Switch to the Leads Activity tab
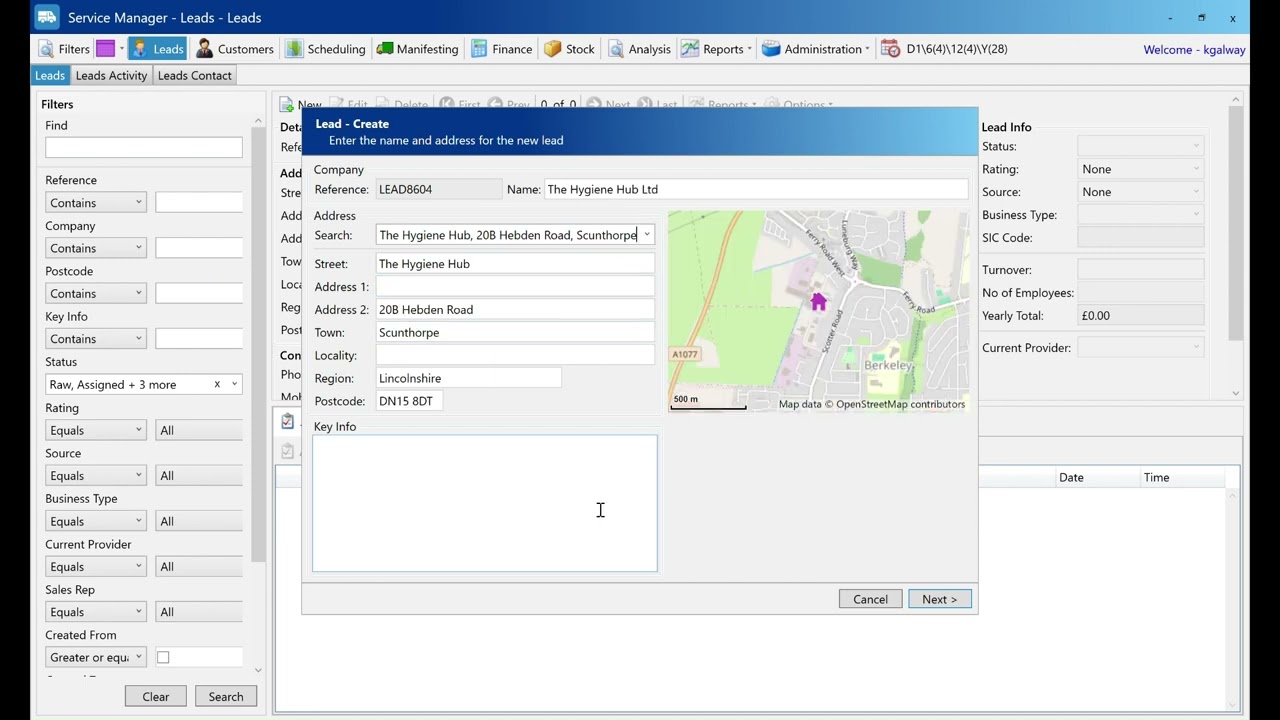The image size is (1280, 720). [111, 75]
